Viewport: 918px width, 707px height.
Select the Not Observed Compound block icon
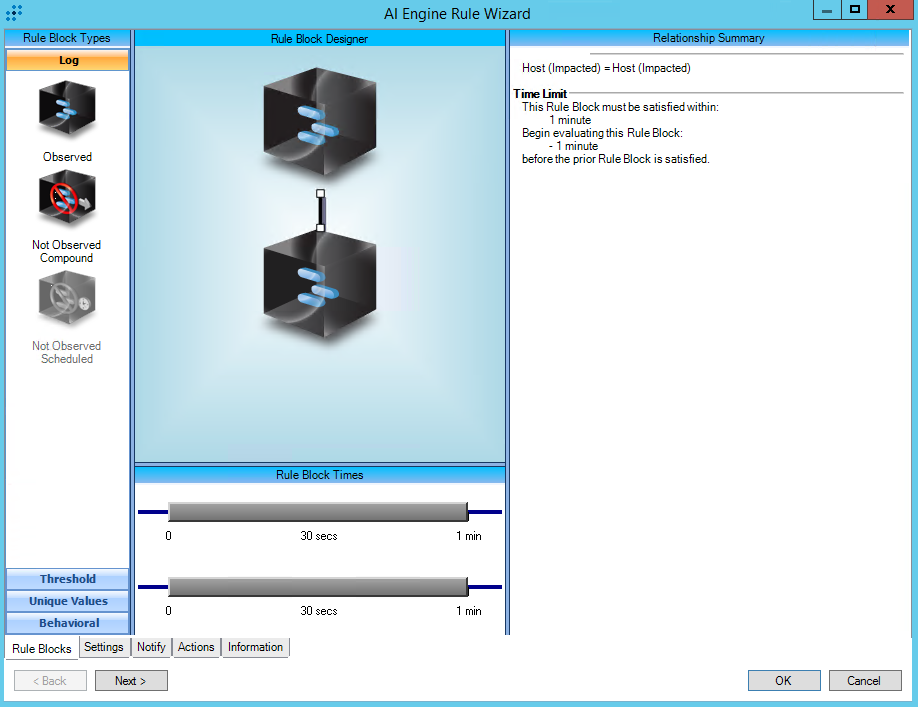(x=67, y=200)
